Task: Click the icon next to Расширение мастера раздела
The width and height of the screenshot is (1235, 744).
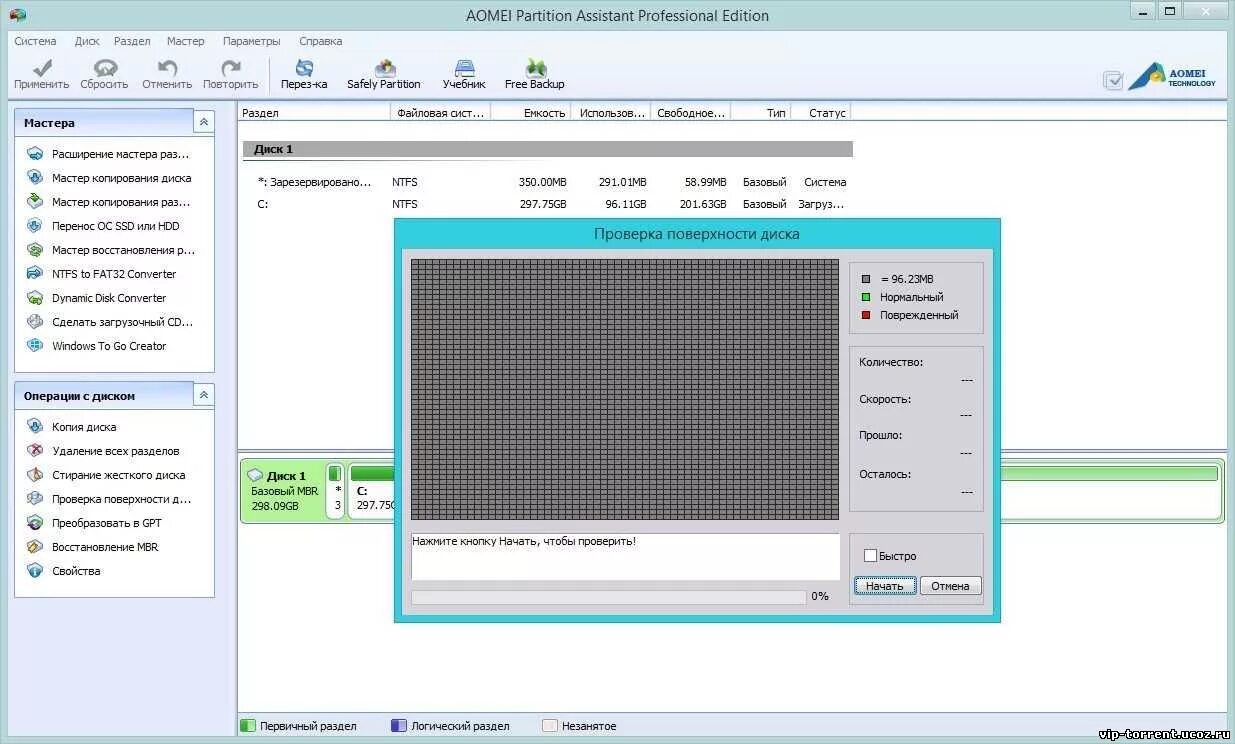Action: [x=35, y=154]
